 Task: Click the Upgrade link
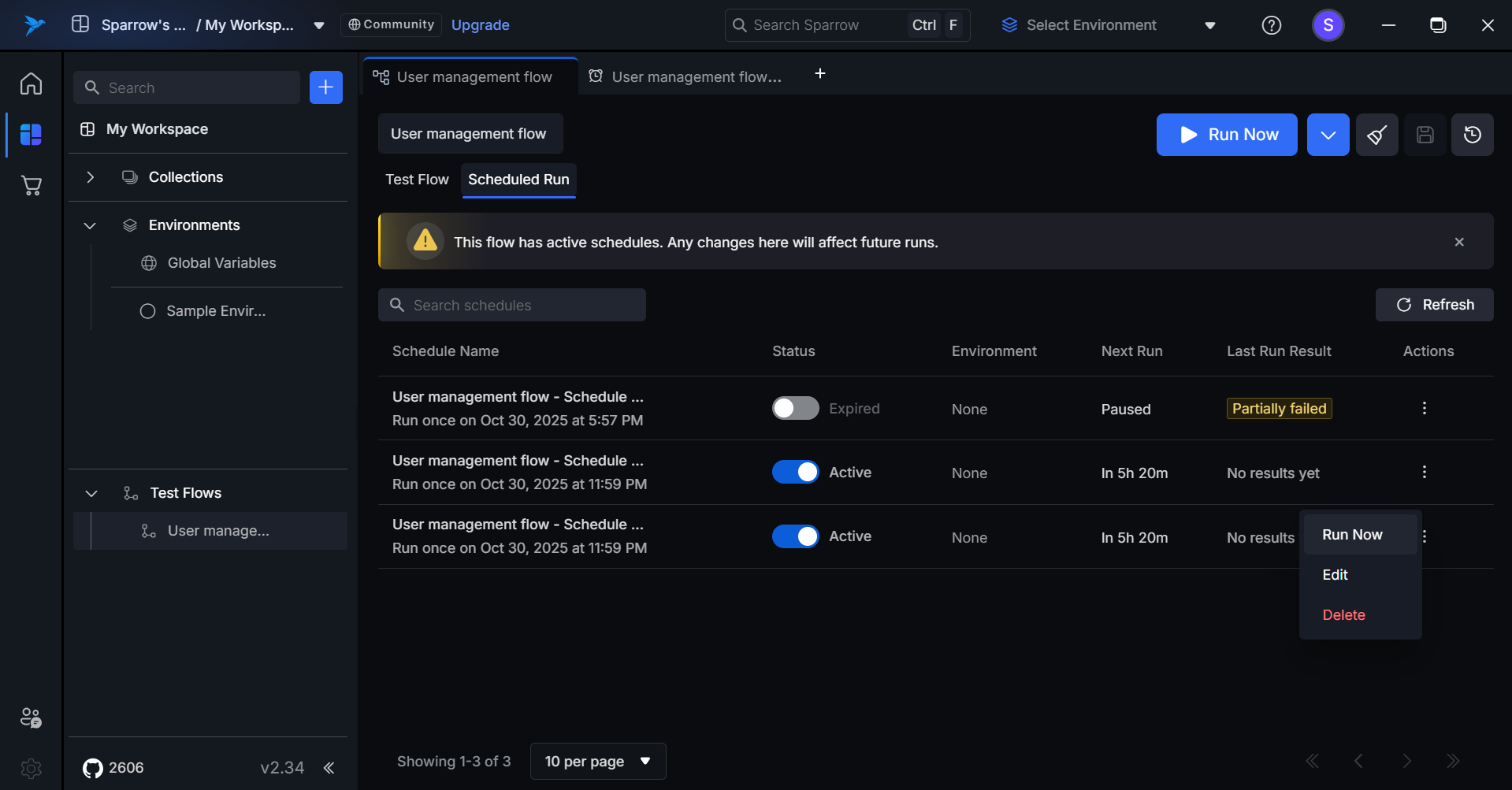click(480, 25)
